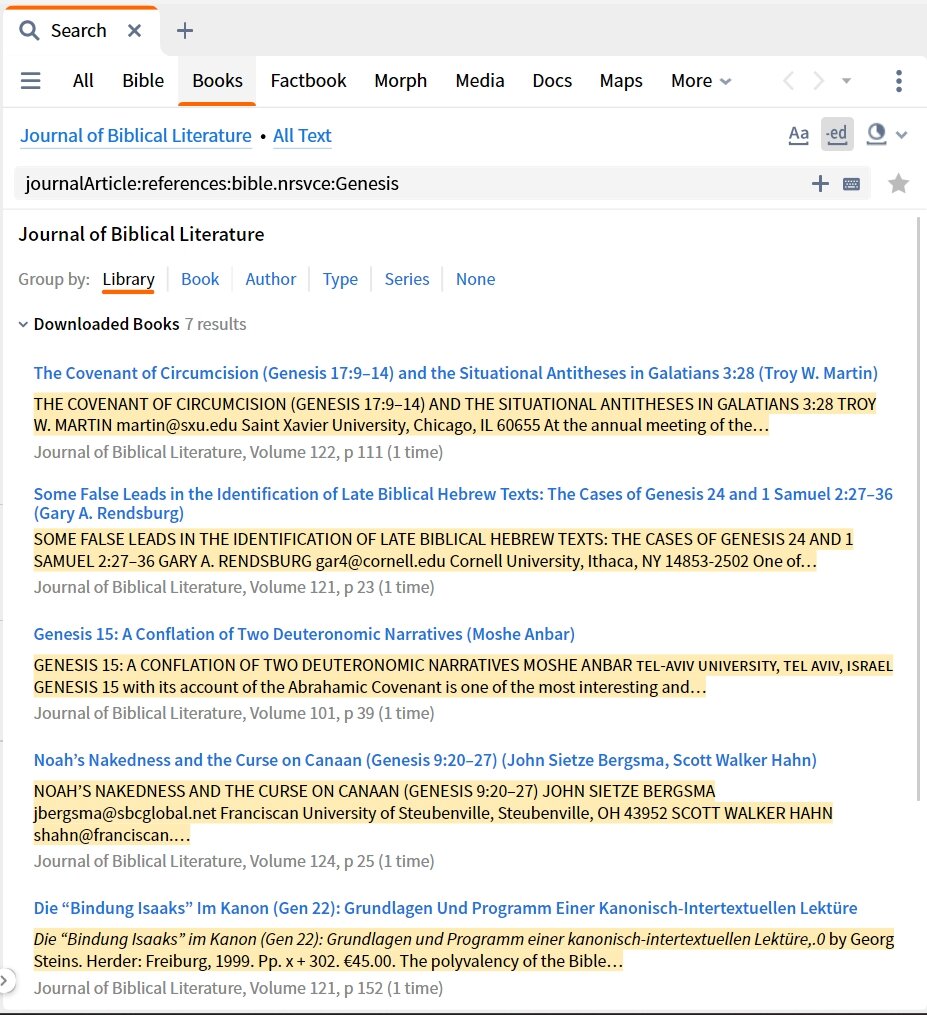Star this search as a favorite
The height and width of the screenshot is (1015, 927).
click(x=898, y=183)
